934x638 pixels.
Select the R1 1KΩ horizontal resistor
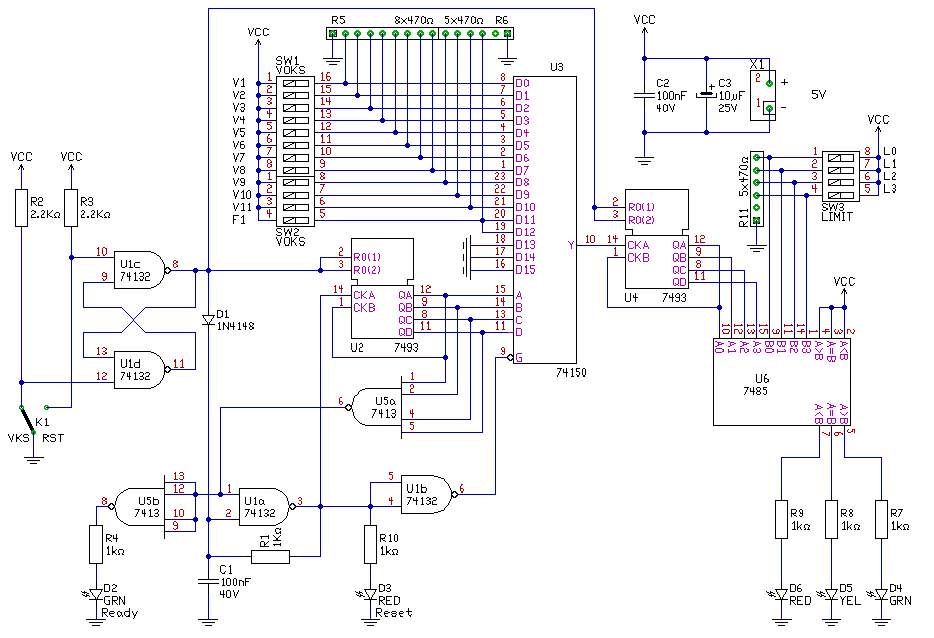(x=270, y=557)
